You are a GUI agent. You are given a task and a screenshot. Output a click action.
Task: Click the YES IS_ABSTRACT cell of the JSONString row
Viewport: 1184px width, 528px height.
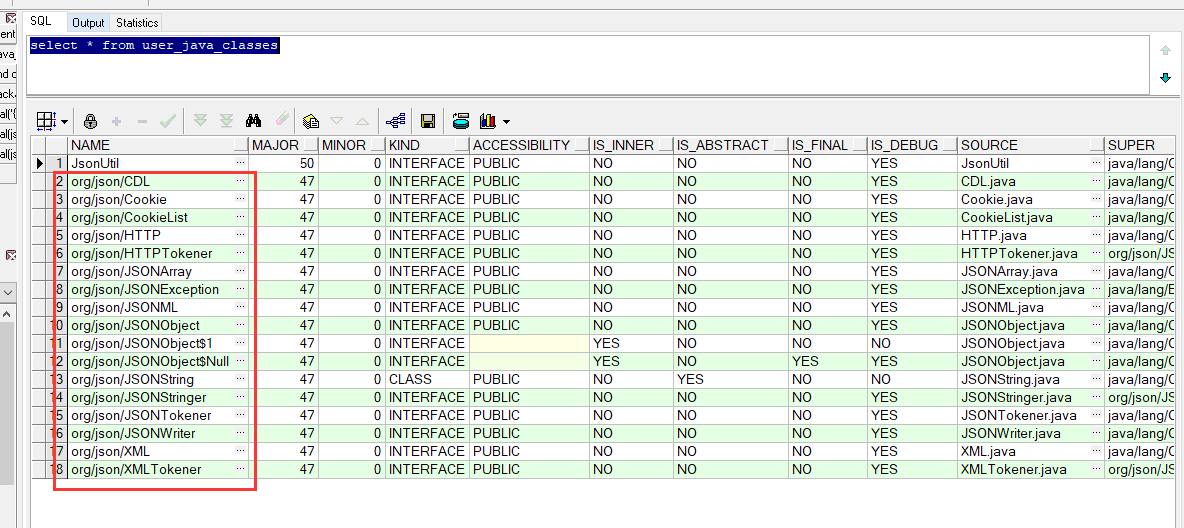[731, 379]
